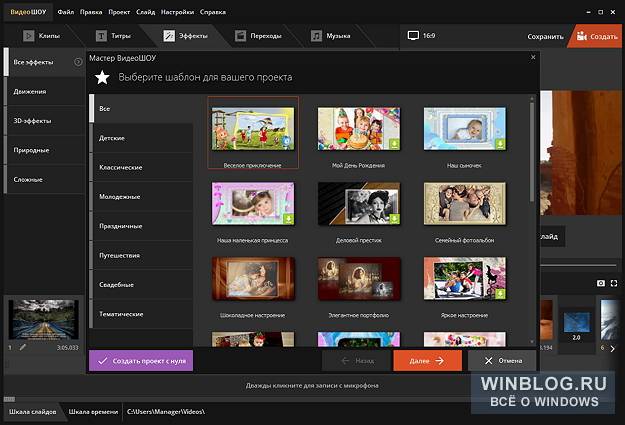Click the 16:9 aspect ratio monitor icon
This screenshot has width=625, height=425.
click(413, 35)
